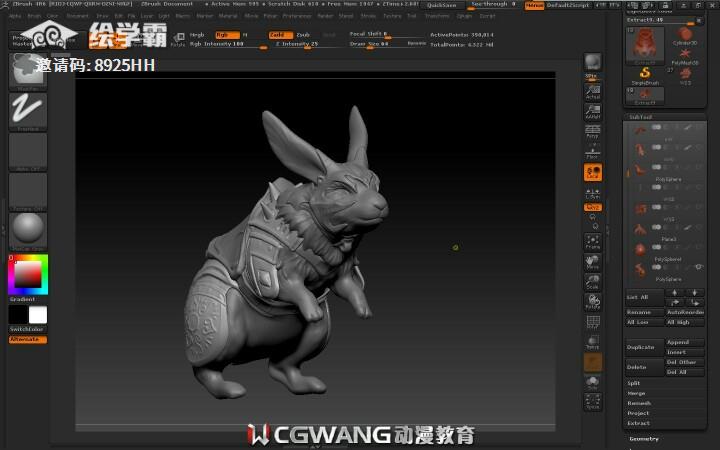Expand the Geometry section
The width and height of the screenshot is (720, 450).
(644, 439)
